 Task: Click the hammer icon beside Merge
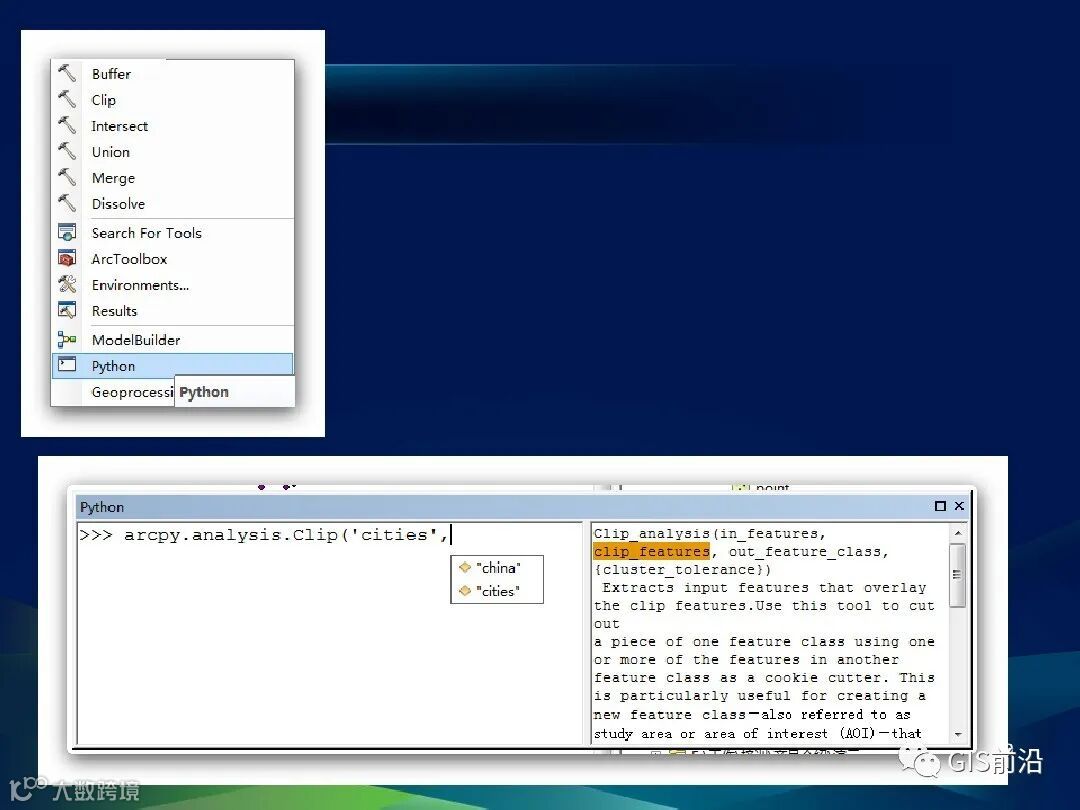point(67,177)
